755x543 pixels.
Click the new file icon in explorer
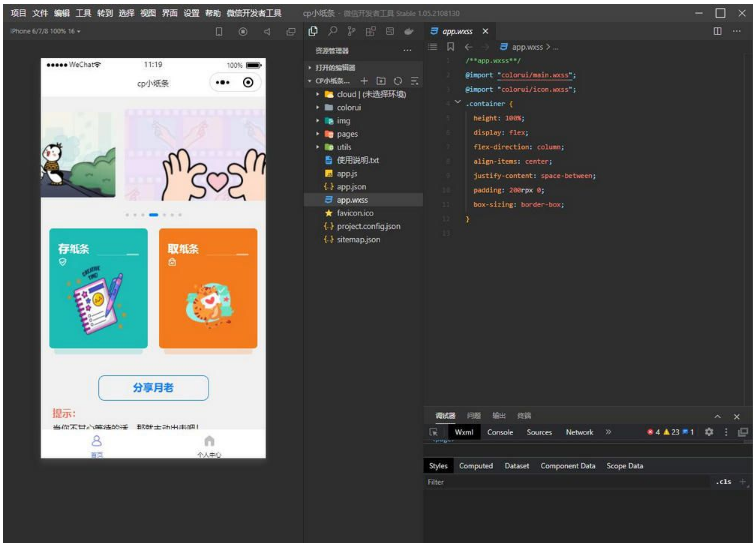[364, 81]
